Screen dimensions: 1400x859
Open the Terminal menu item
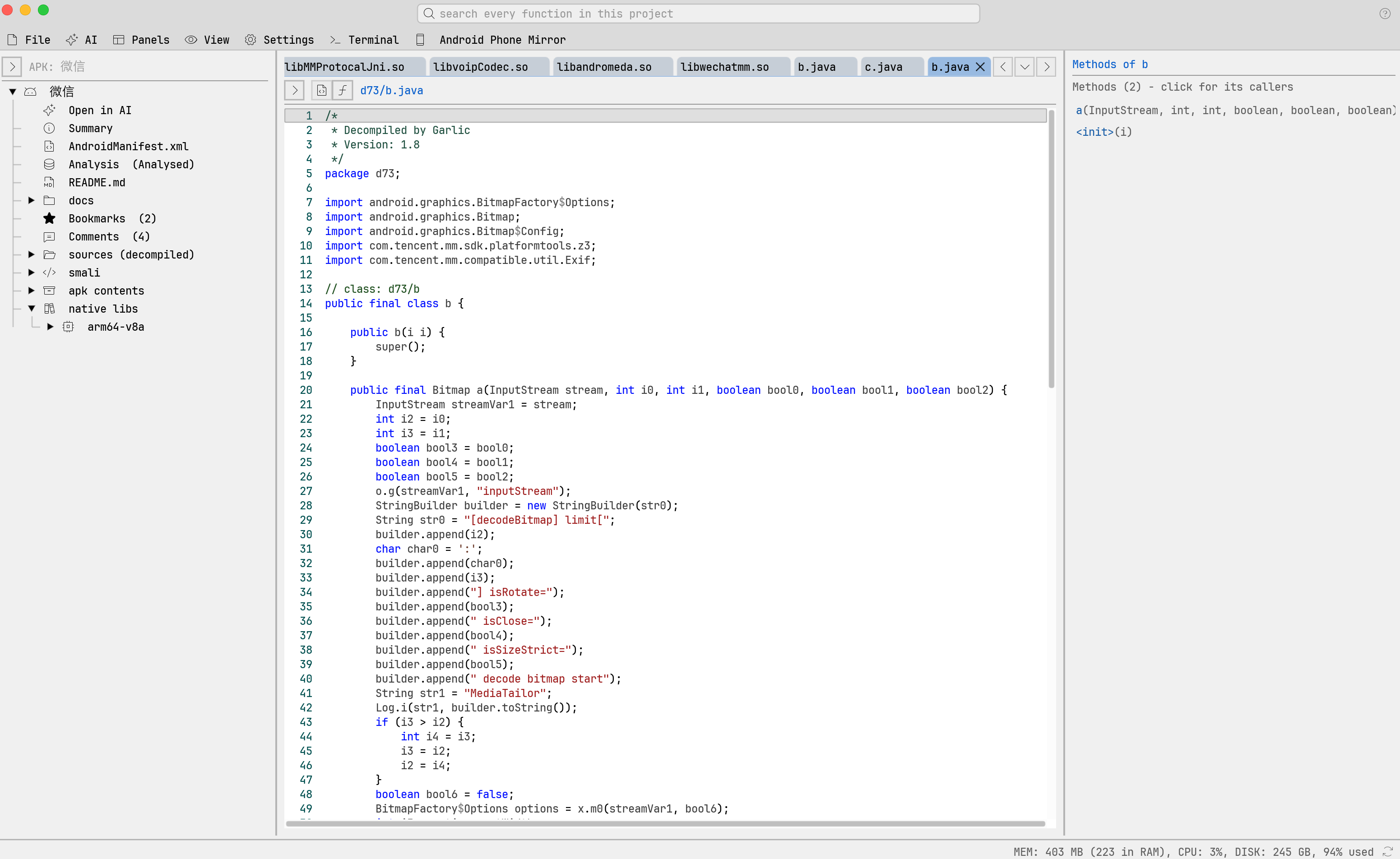click(x=364, y=40)
